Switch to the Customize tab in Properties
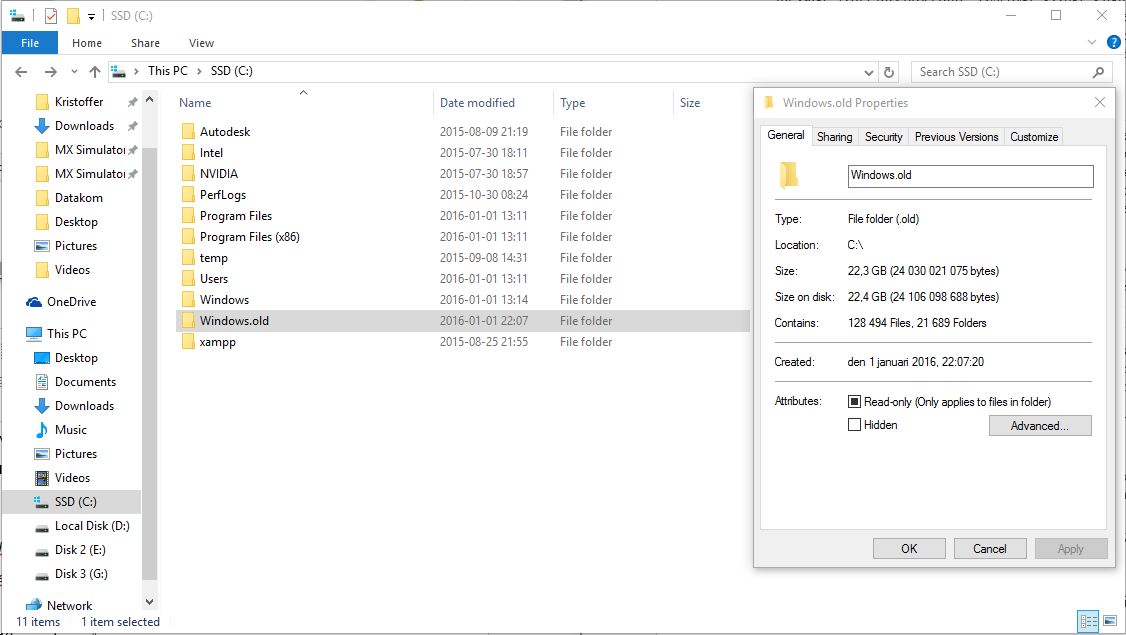Screen dimensions: 1126x635 pos(1034,136)
